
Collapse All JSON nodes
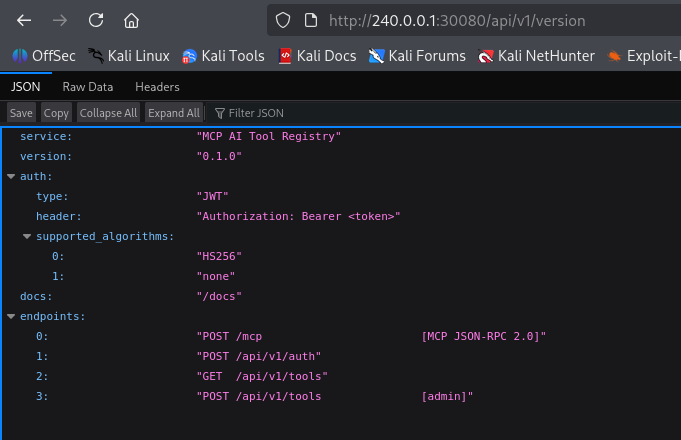click(x=108, y=113)
